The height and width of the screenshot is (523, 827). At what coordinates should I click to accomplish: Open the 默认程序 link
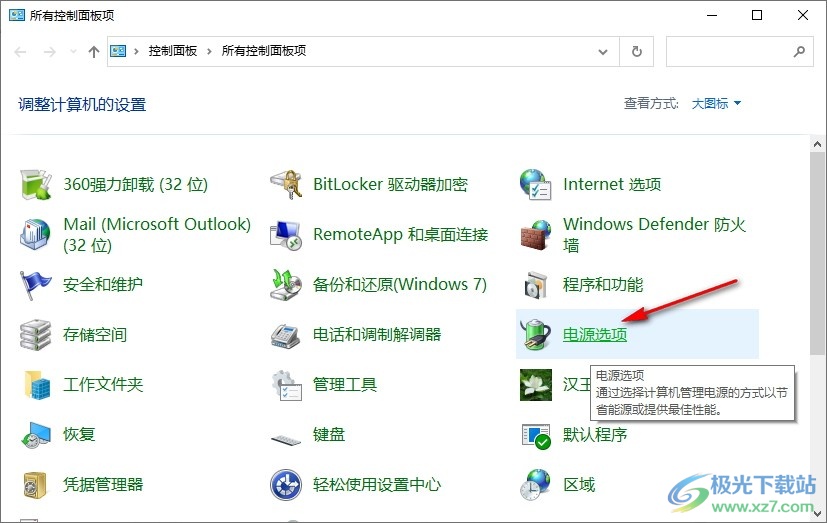pyautogui.click(x=595, y=434)
